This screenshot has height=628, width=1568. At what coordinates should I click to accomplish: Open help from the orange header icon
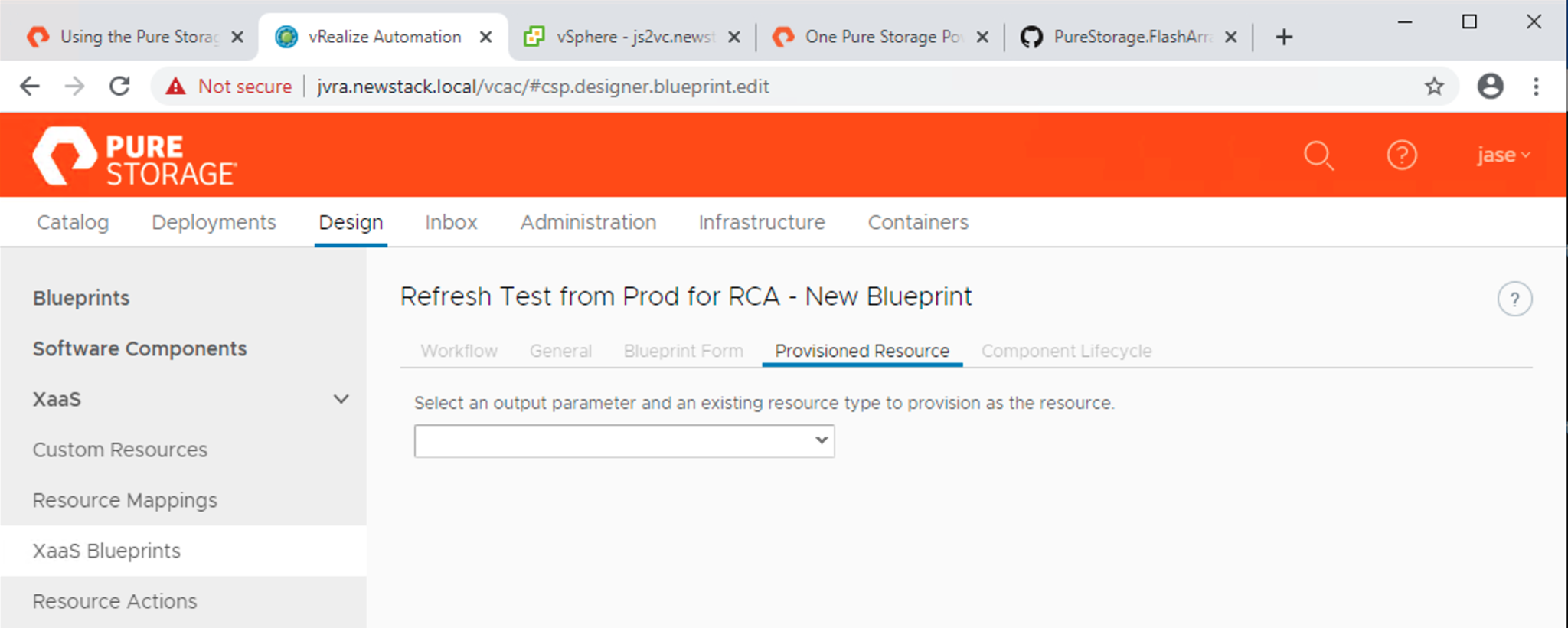click(x=1402, y=155)
